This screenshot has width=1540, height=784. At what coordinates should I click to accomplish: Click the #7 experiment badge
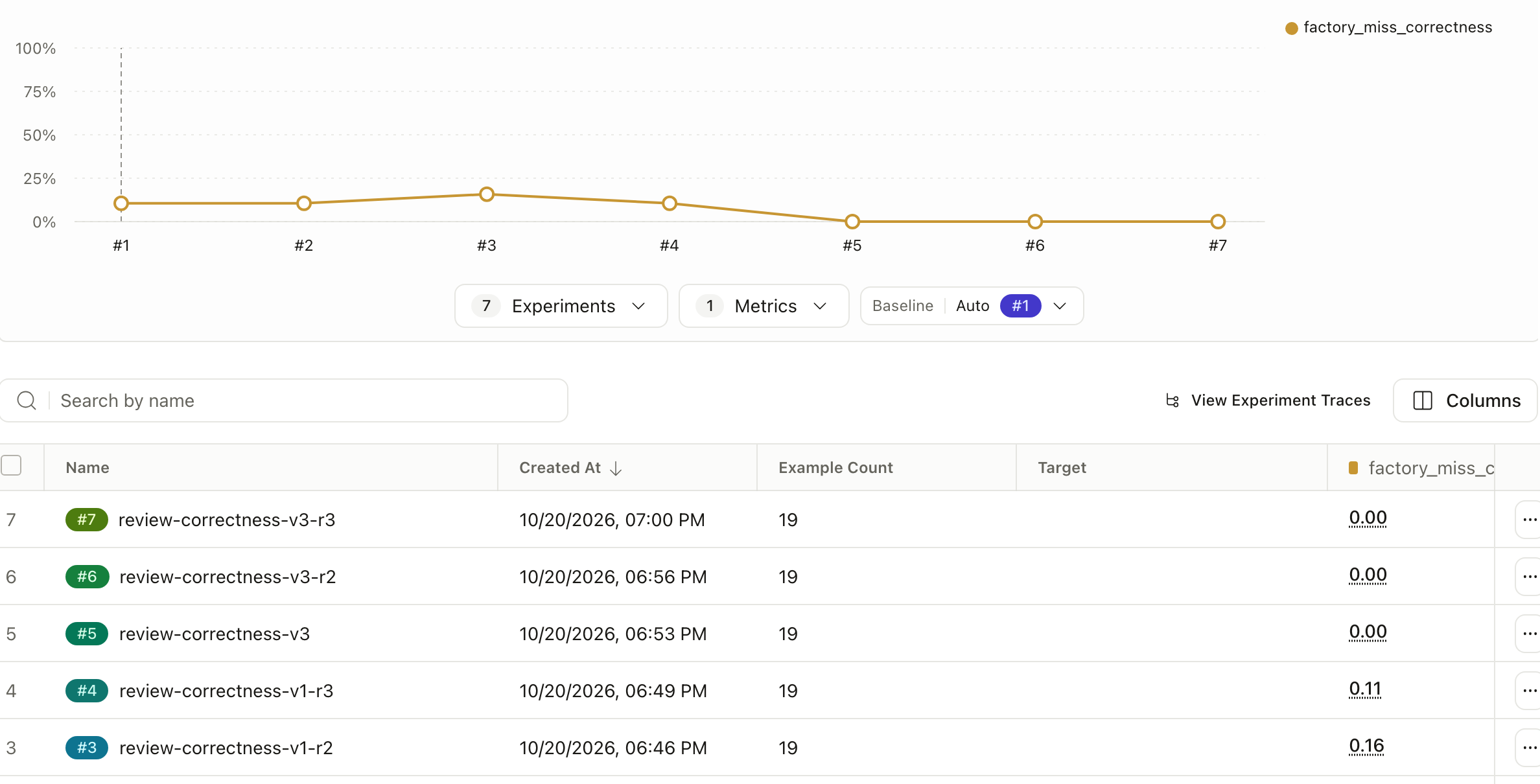pyautogui.click(x=86, y=520)
